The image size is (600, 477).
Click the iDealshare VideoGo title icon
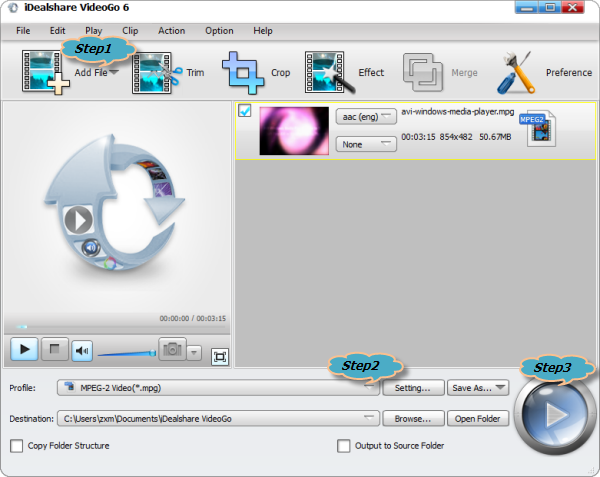coord(13,8)
